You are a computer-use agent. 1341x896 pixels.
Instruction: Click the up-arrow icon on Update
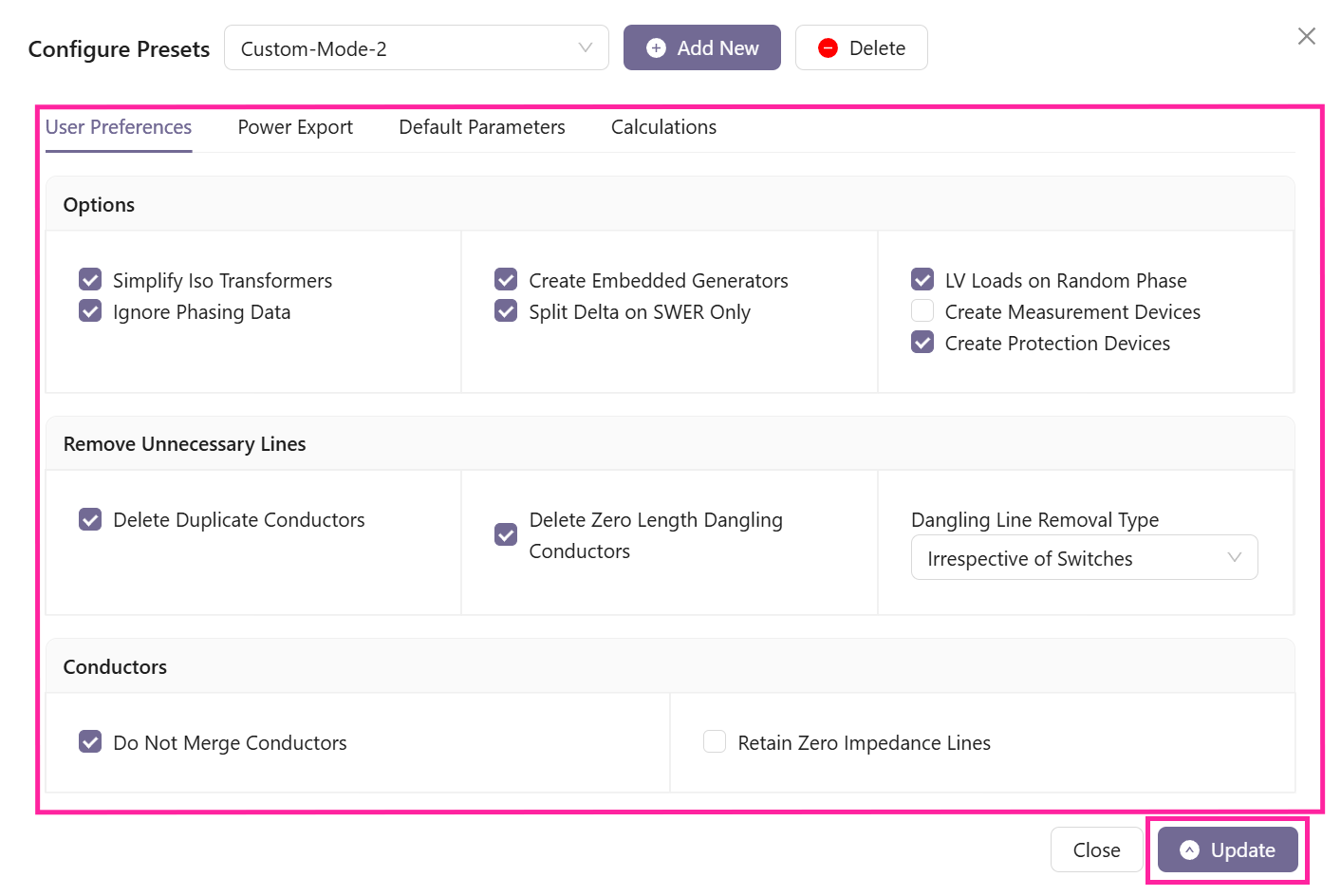point(1189,850)
